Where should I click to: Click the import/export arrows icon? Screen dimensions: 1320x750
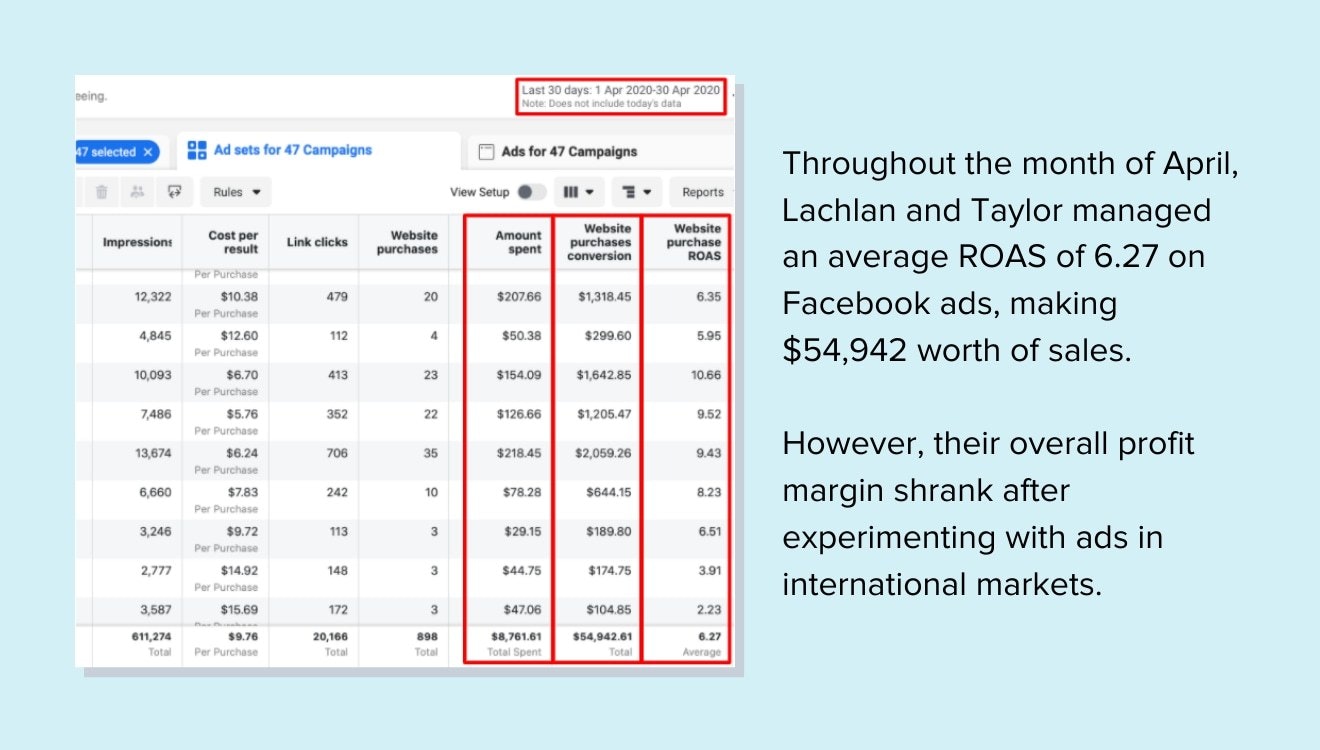tap(175, 192)
